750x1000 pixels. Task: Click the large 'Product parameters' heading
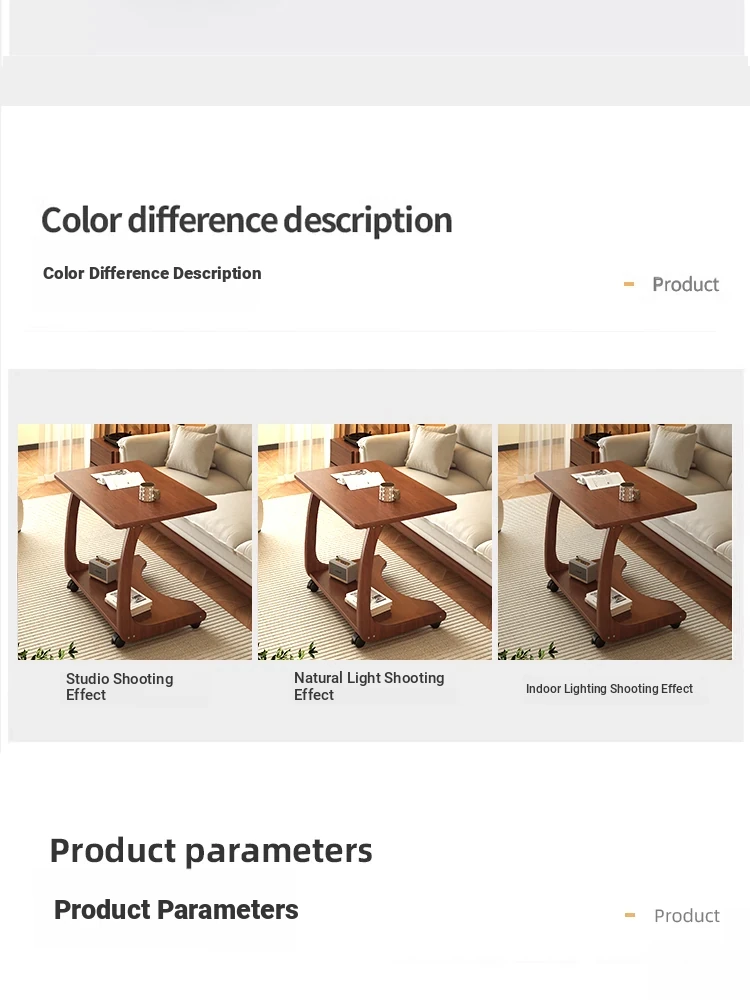point(211,851)
